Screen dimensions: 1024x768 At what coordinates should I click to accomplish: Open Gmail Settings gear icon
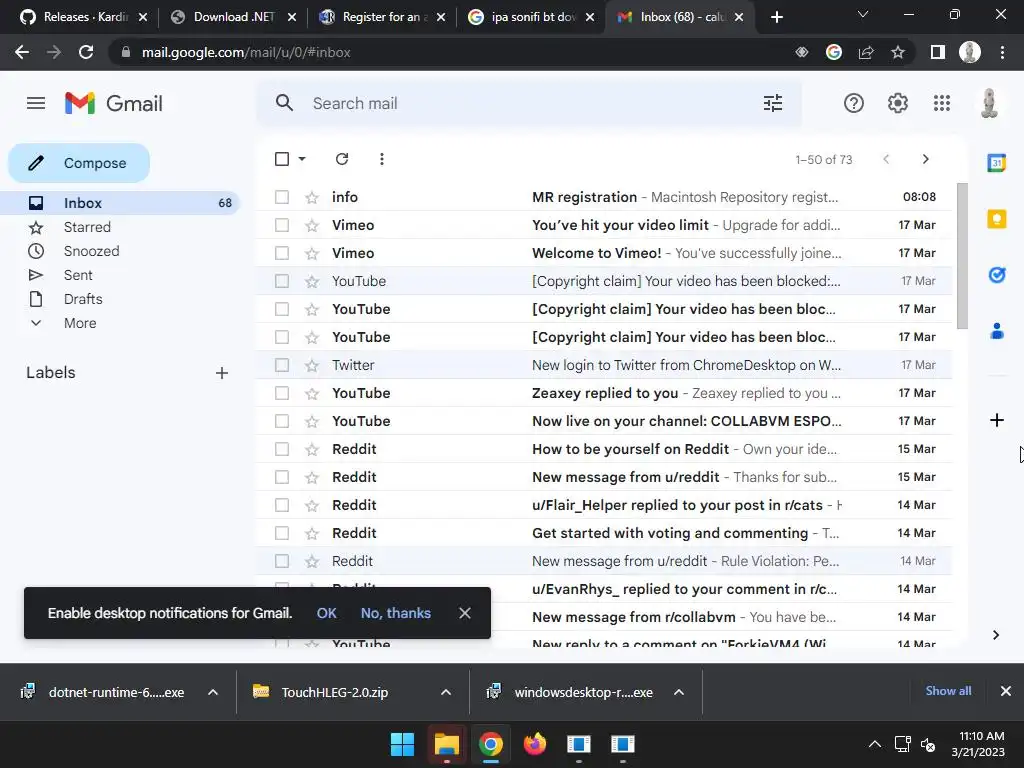[x=898, y=103]
